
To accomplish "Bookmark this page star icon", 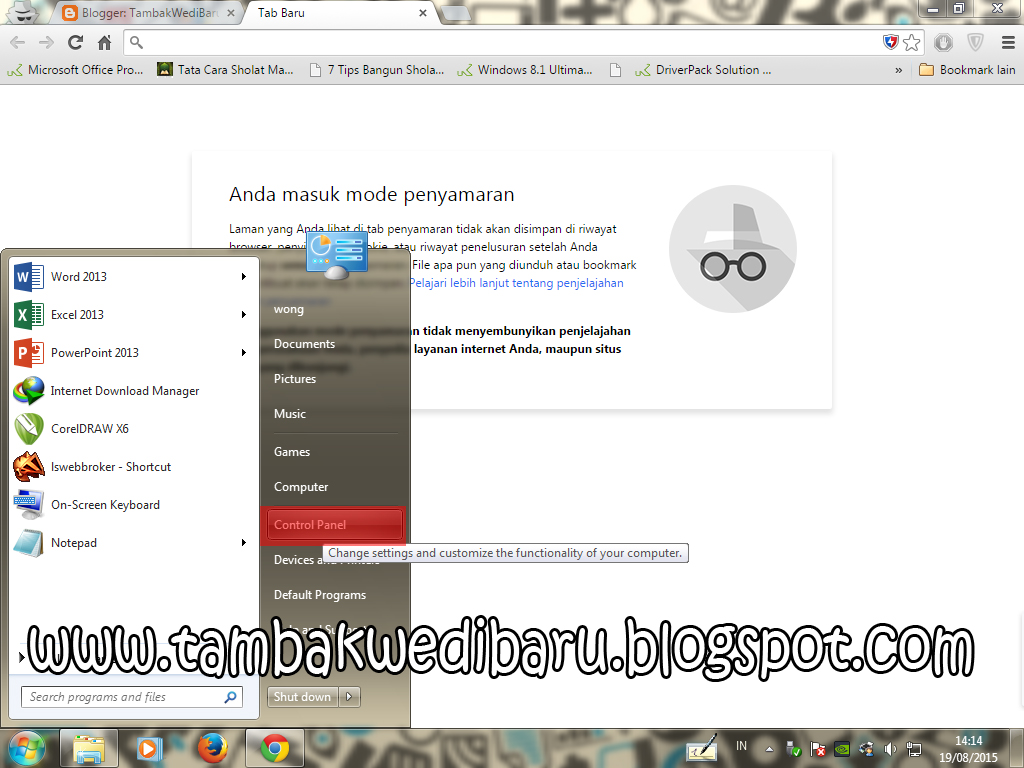I will pos(912,43).
